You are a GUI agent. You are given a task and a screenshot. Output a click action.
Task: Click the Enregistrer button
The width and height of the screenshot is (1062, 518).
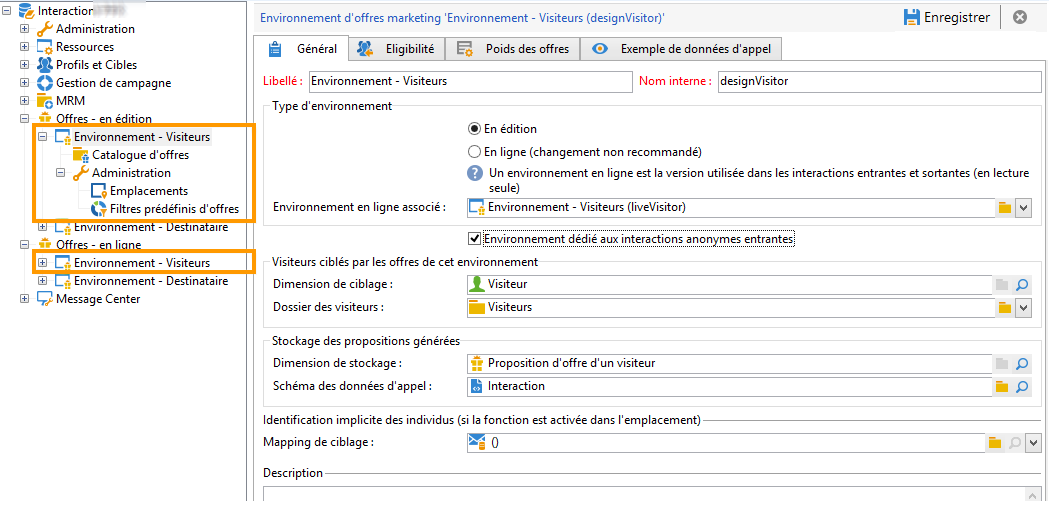(x=947, y=18)
